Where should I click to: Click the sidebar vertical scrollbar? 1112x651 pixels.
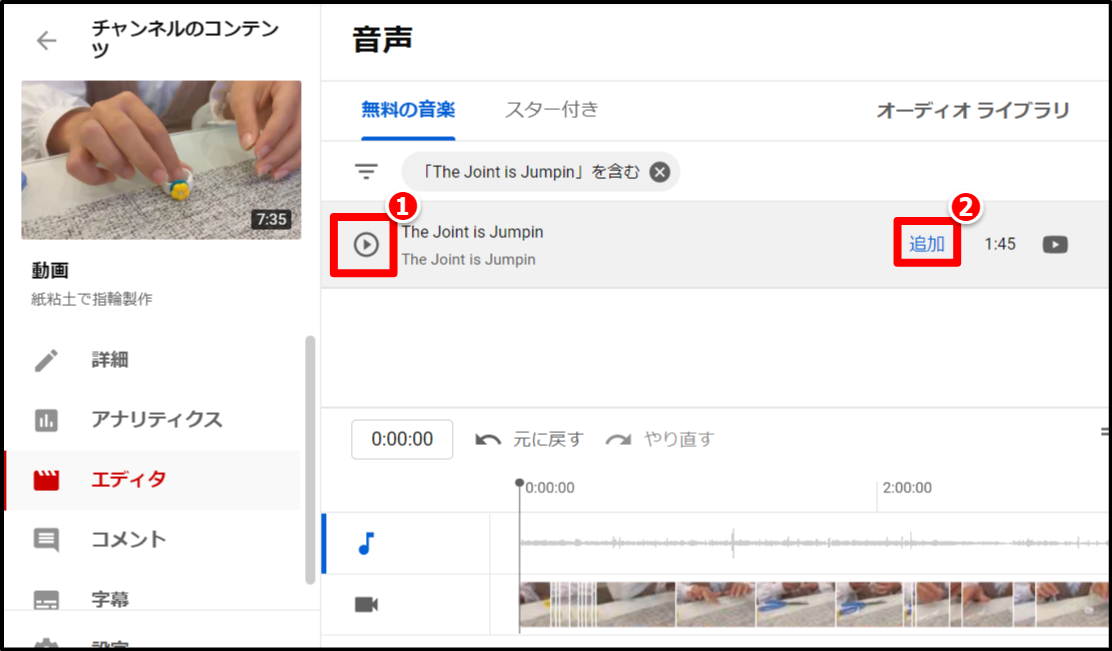[309, 460]
